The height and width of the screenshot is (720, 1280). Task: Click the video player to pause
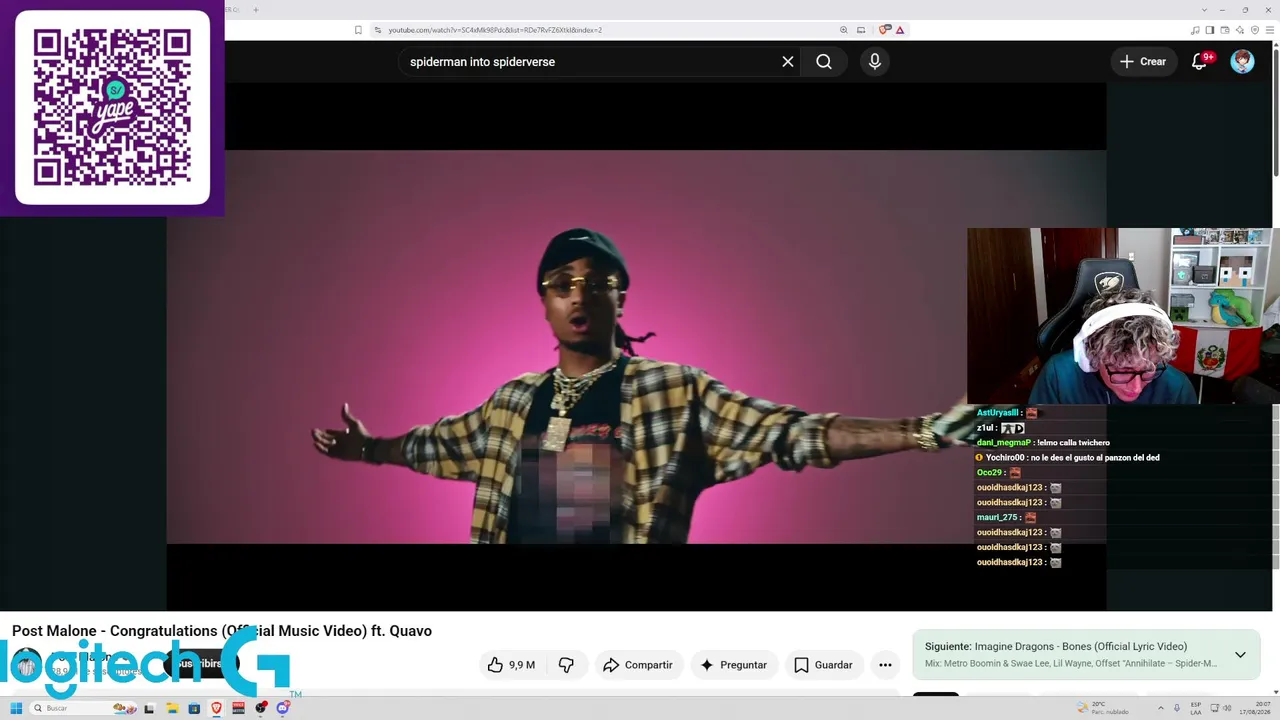click(636, 347)
